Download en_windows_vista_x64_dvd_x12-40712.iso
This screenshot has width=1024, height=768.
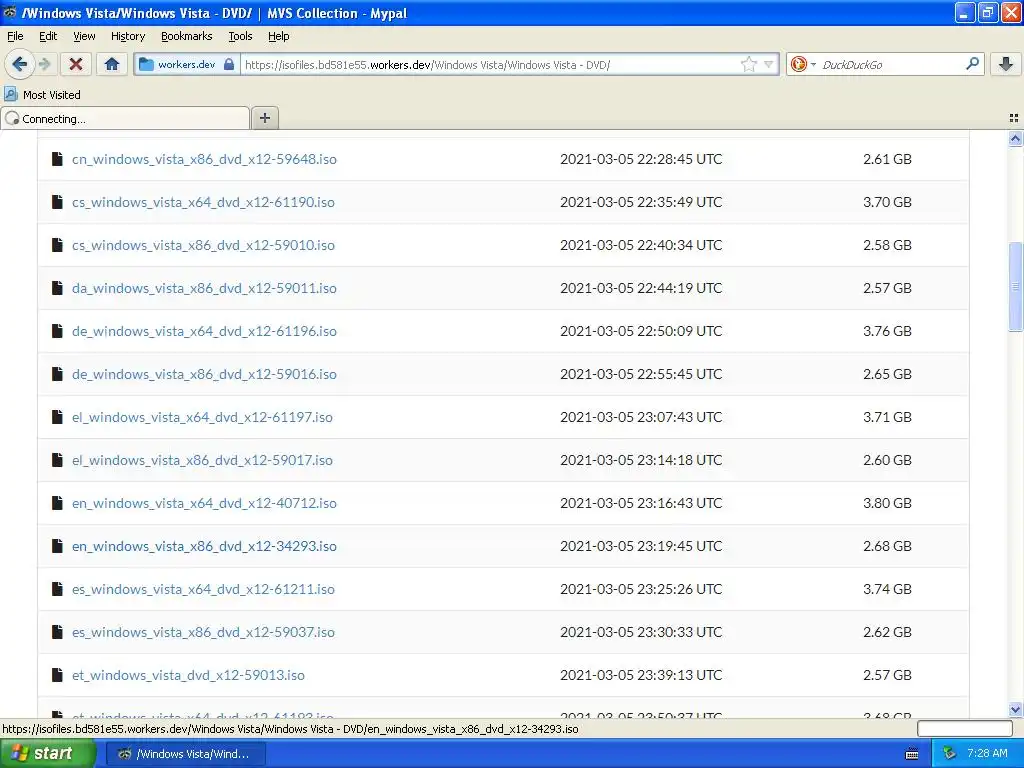pos(204,504)
